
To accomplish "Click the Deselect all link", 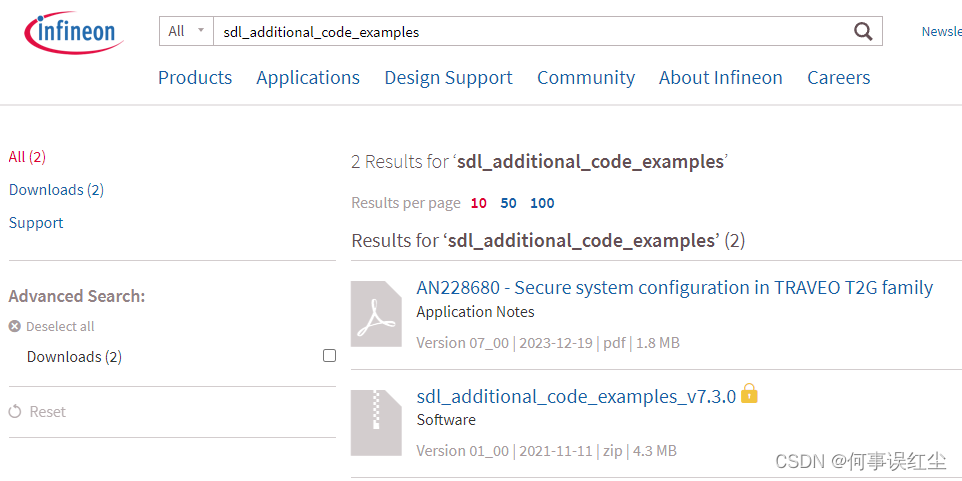I will [60, 326].
